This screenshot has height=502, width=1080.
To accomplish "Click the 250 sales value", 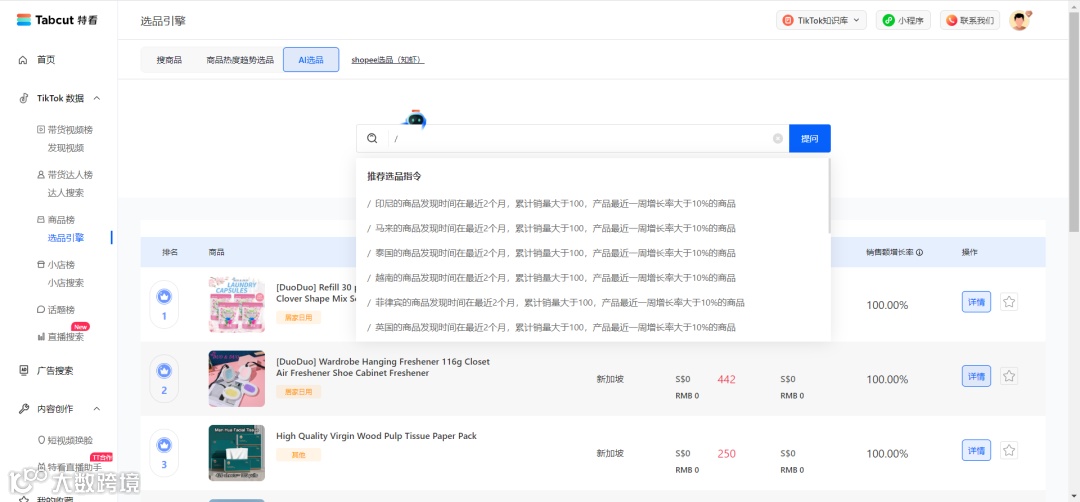I will pyautogui.click(x=727, y=454).
